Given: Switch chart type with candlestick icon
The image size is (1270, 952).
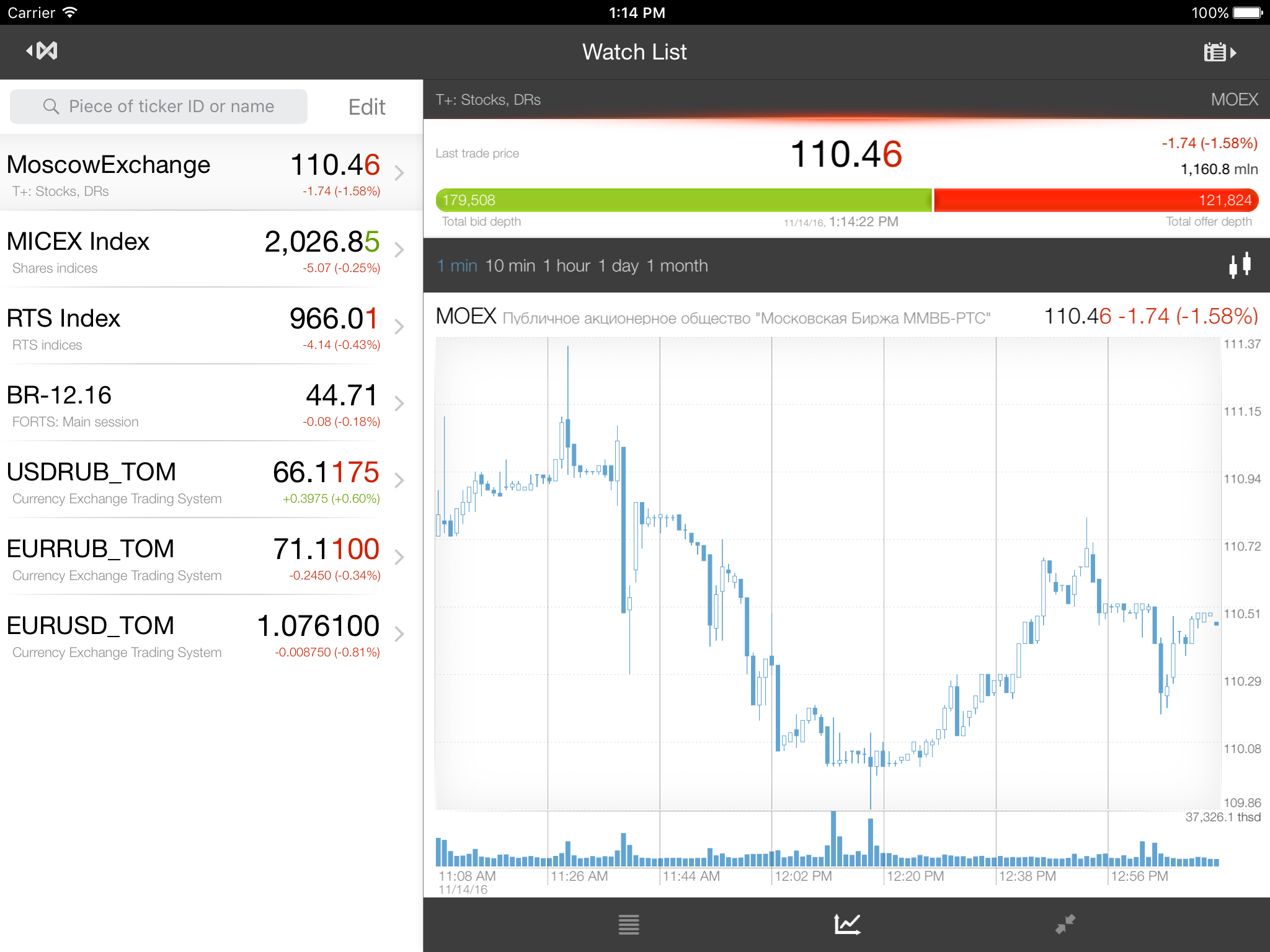Looking at the screenshot, I should click(1240, 265).
